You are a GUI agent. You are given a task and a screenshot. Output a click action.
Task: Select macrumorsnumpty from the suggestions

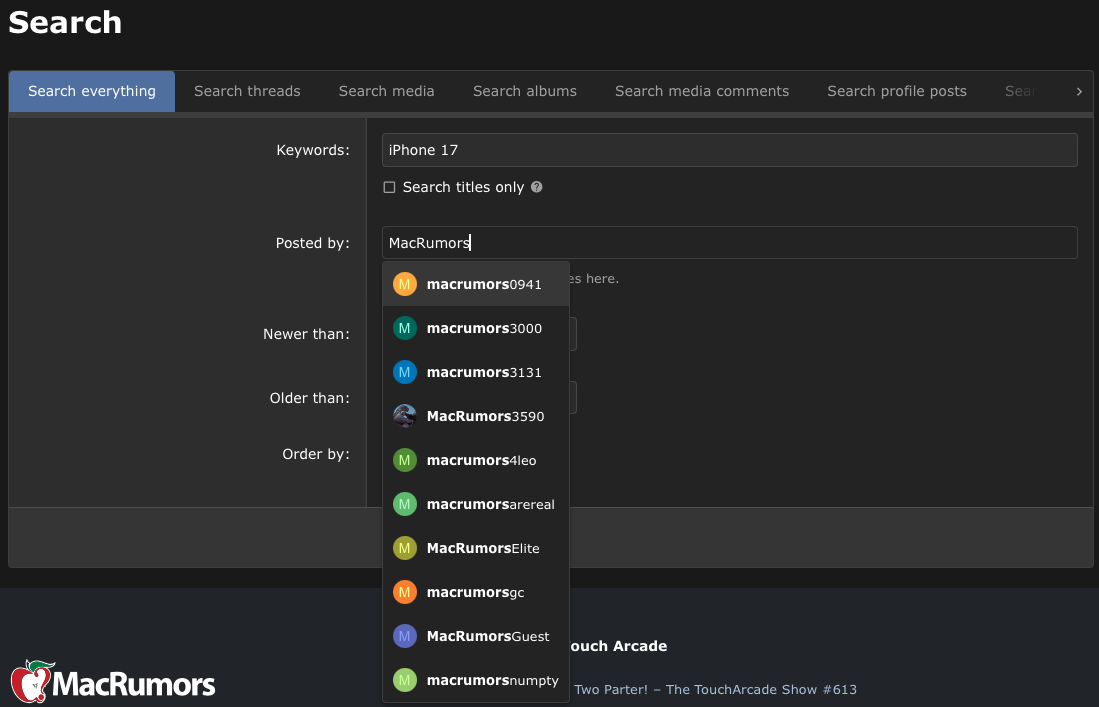click(x=476, y=680)
